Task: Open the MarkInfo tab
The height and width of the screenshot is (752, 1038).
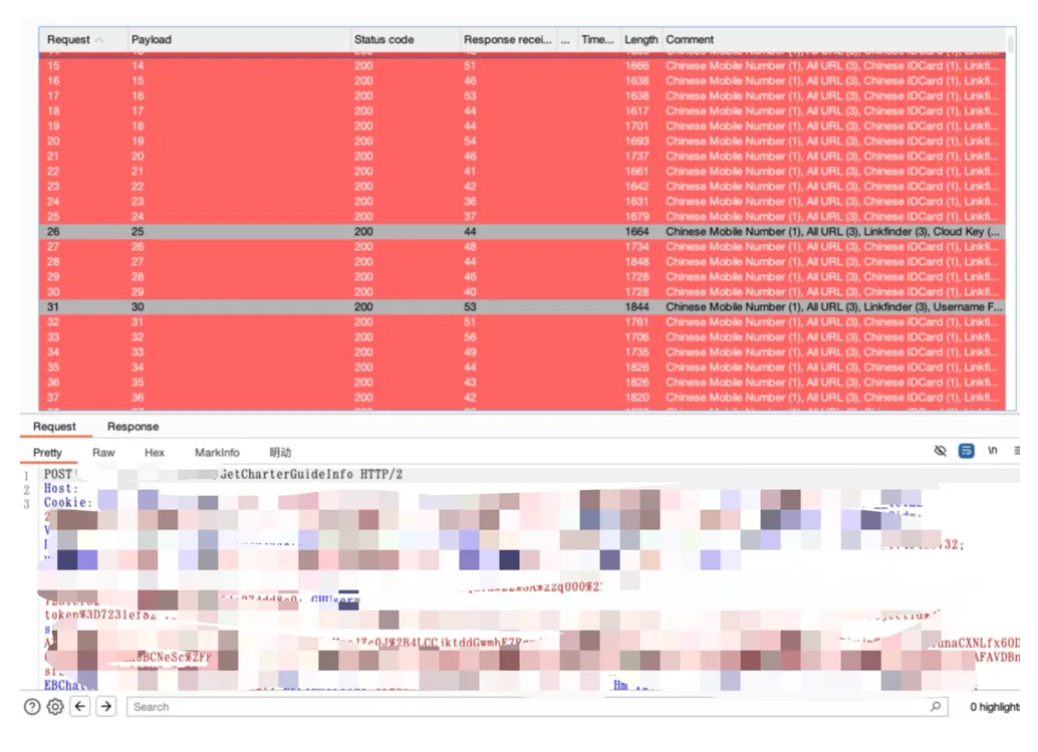Action: click(217, 453)
